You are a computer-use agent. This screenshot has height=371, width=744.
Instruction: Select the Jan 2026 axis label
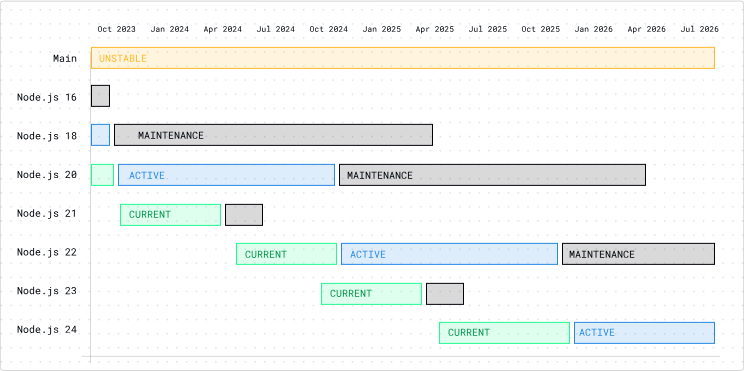click(594, 29)
